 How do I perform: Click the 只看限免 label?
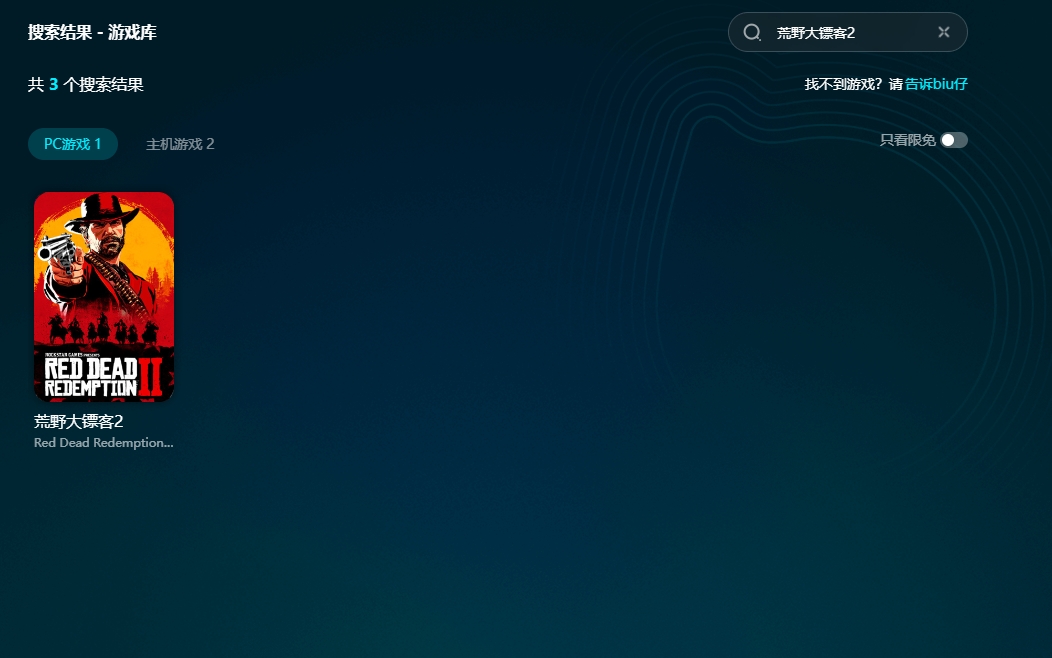(907, 140)
